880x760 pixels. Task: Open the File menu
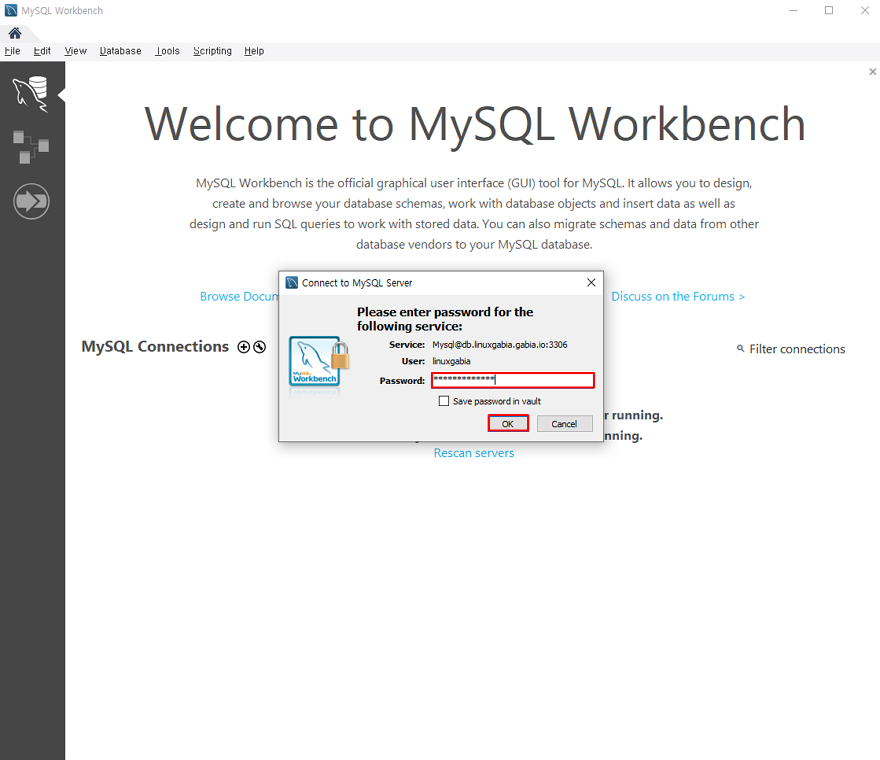pos(12,51)
